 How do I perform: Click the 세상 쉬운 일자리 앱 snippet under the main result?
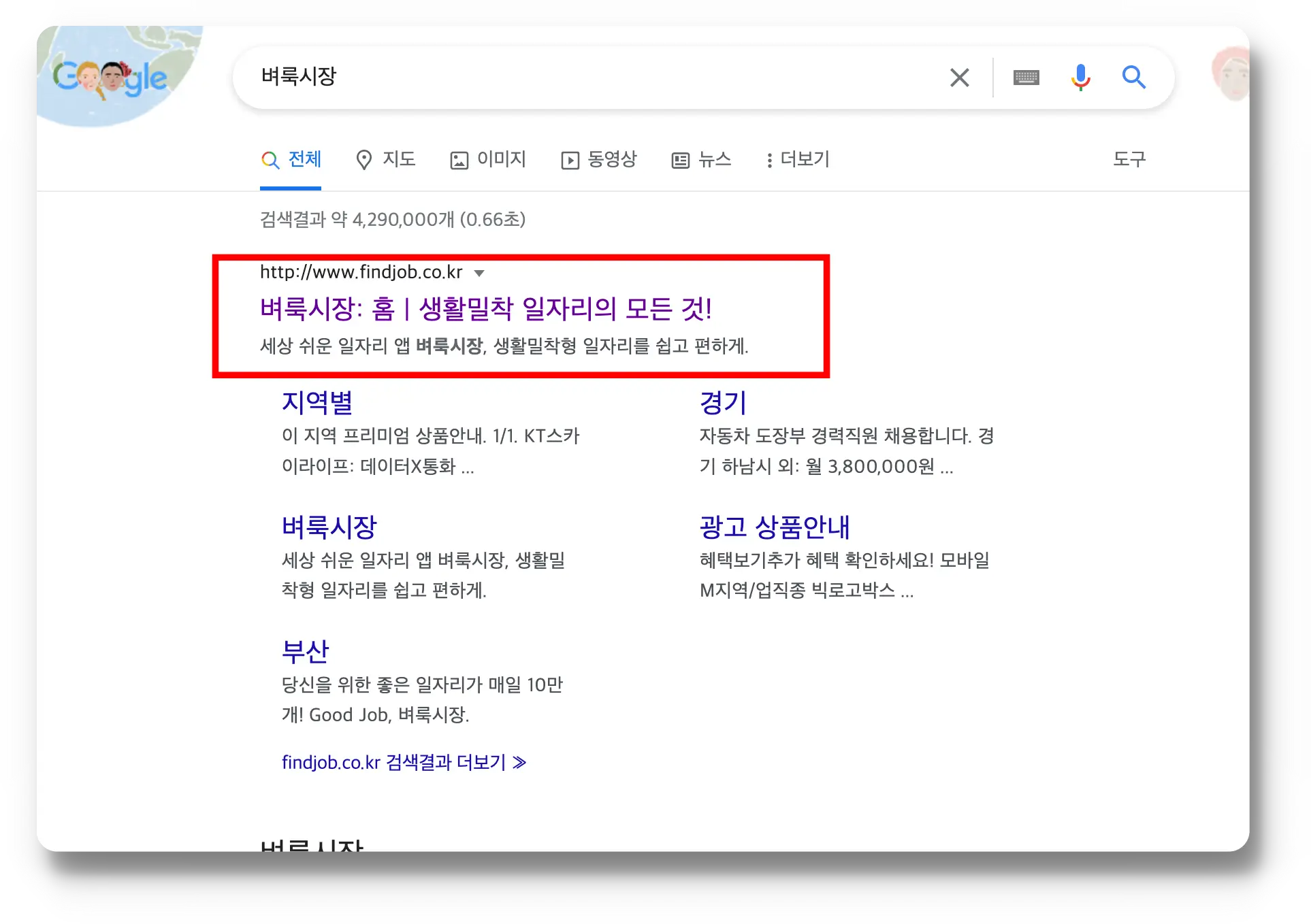[504, 346]
